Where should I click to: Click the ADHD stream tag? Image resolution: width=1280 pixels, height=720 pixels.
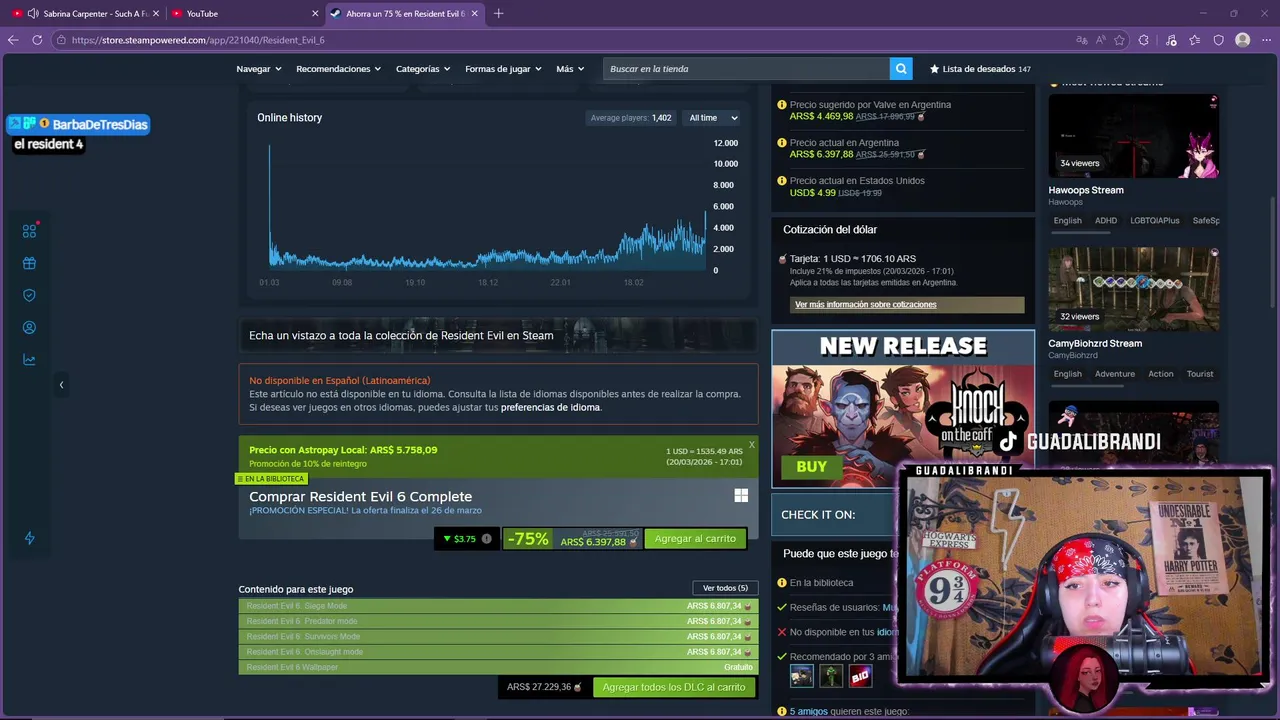click(x=1106, y=221)
